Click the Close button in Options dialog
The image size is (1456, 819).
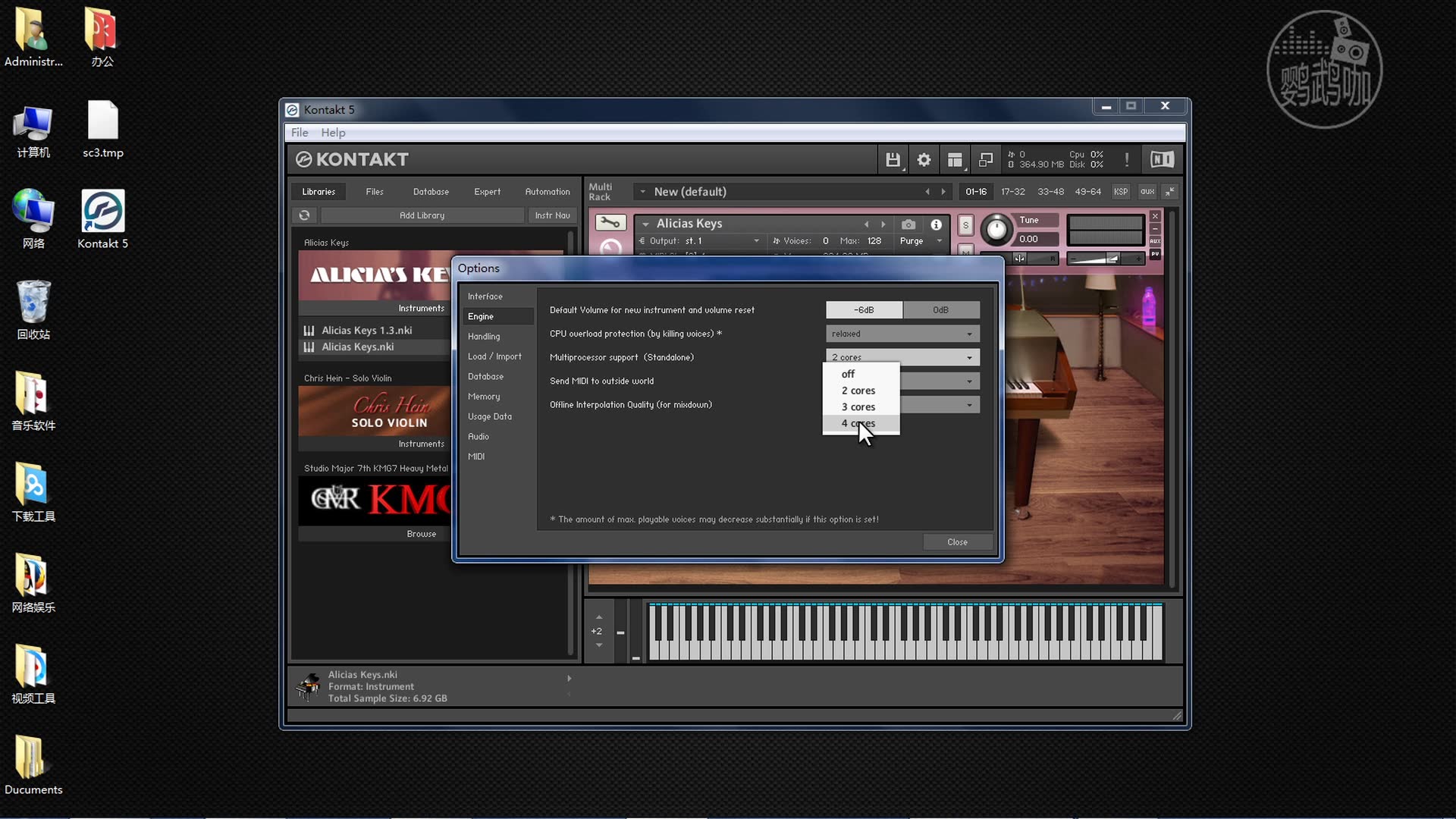click(x=956, y=541)
